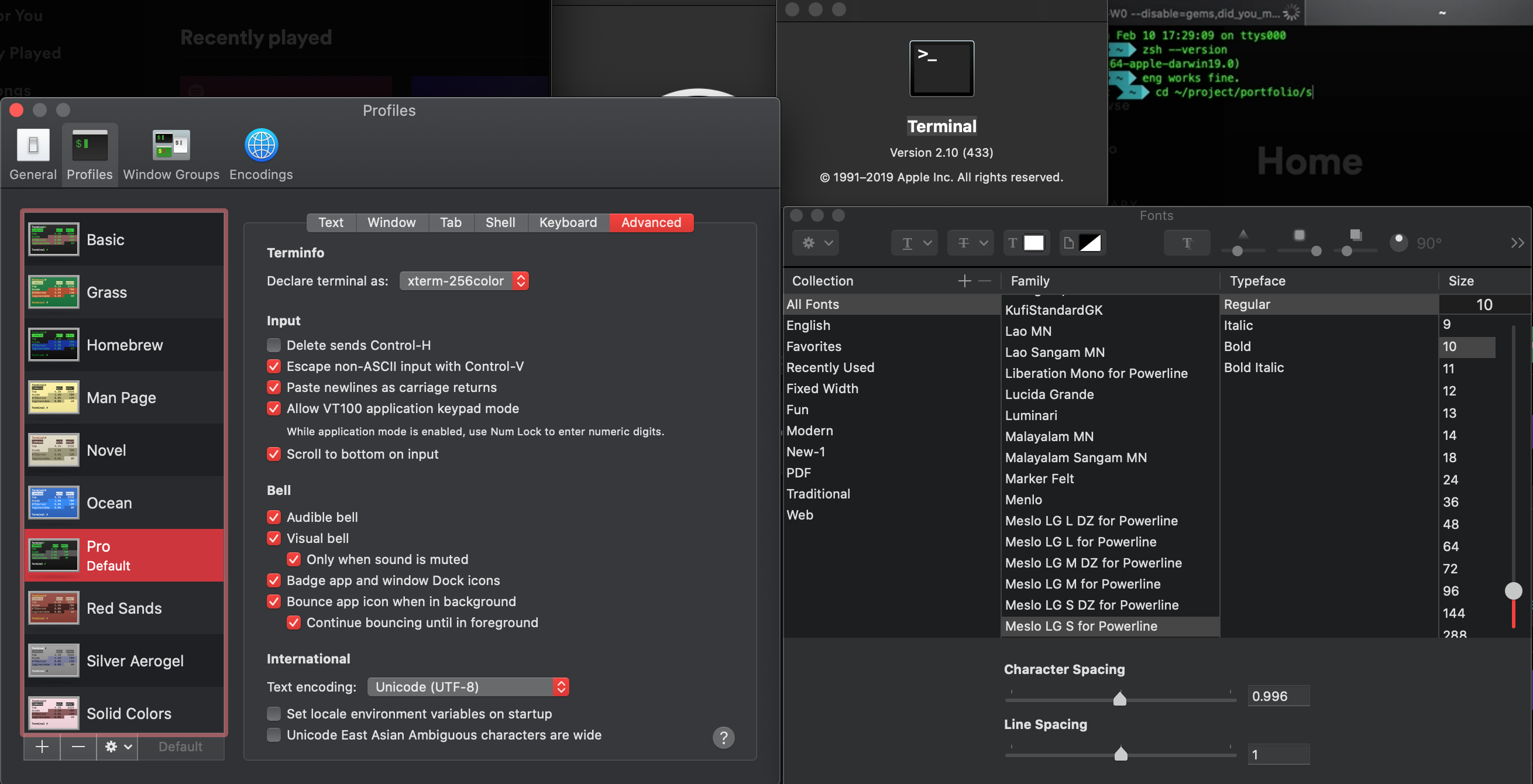Select the Homebrew profile thumbnail
This screenshot has width=1533, height=784.
[x=54, y=345]
